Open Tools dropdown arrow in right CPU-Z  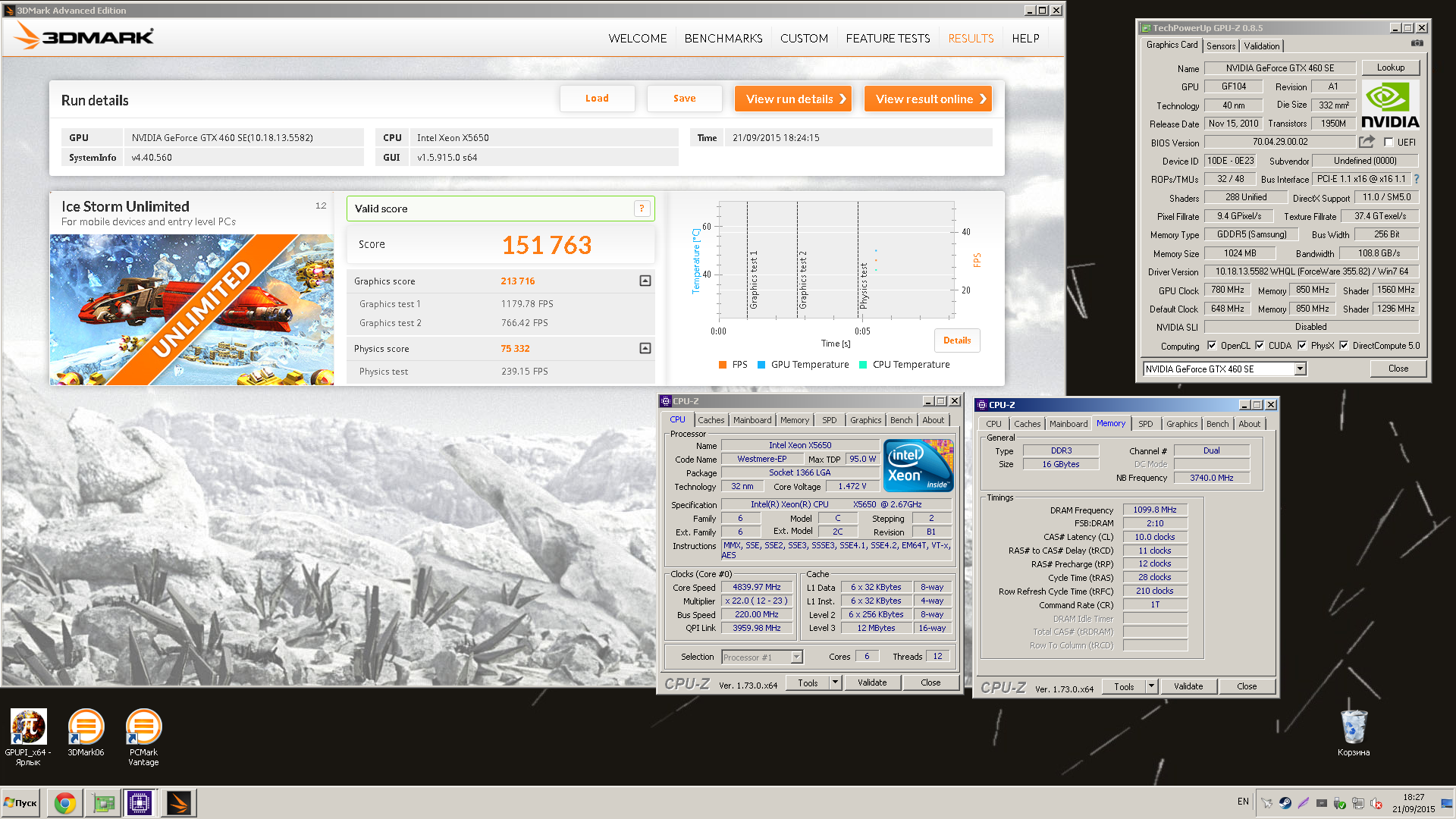point(1151,686)
